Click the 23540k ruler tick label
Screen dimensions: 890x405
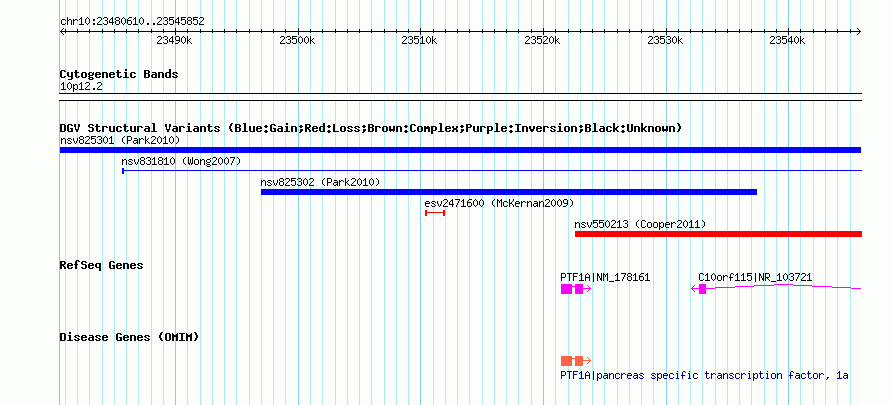tap(787, 40)
